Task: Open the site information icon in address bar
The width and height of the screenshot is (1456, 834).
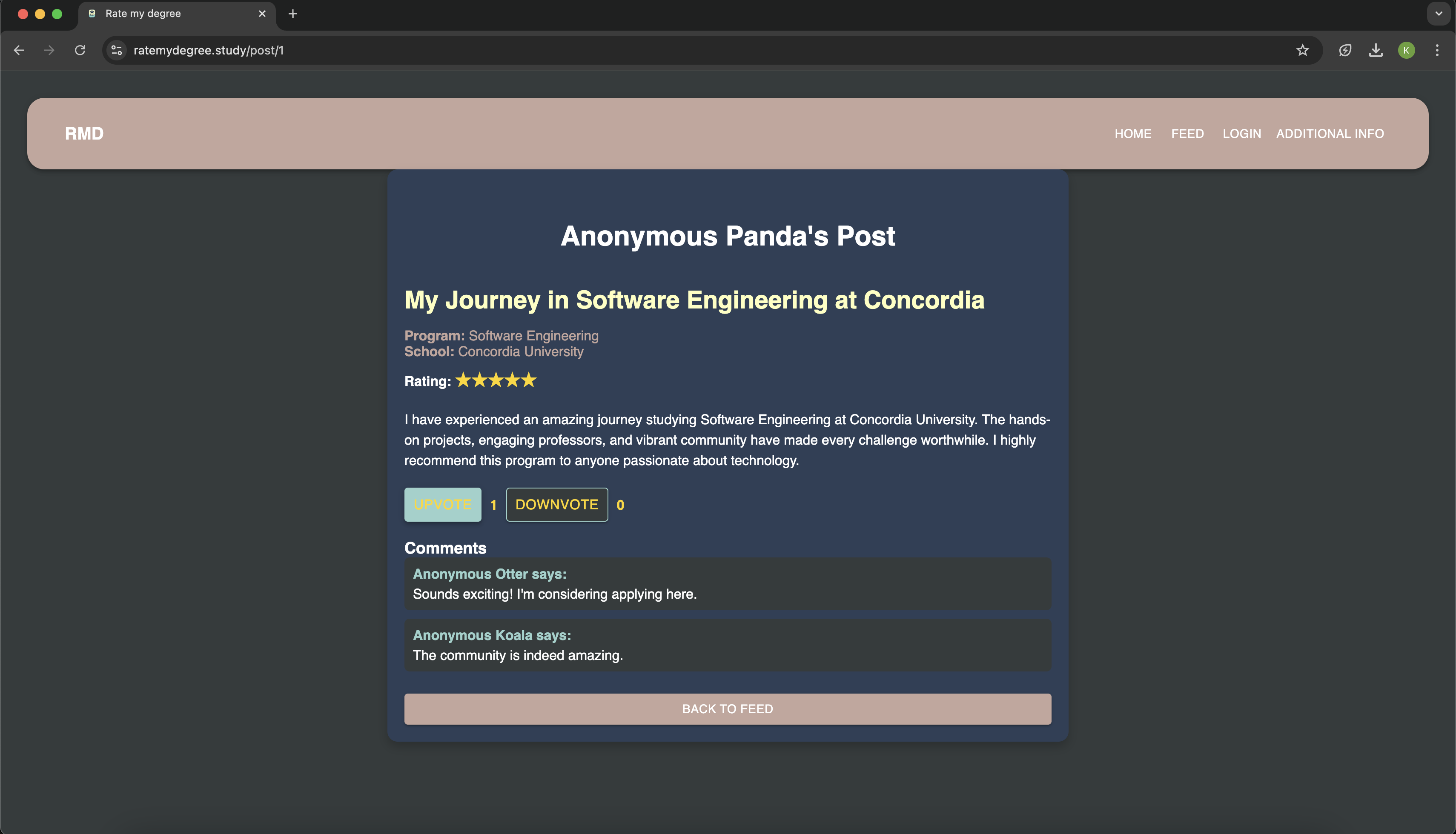Action: [x=117, y=50]
